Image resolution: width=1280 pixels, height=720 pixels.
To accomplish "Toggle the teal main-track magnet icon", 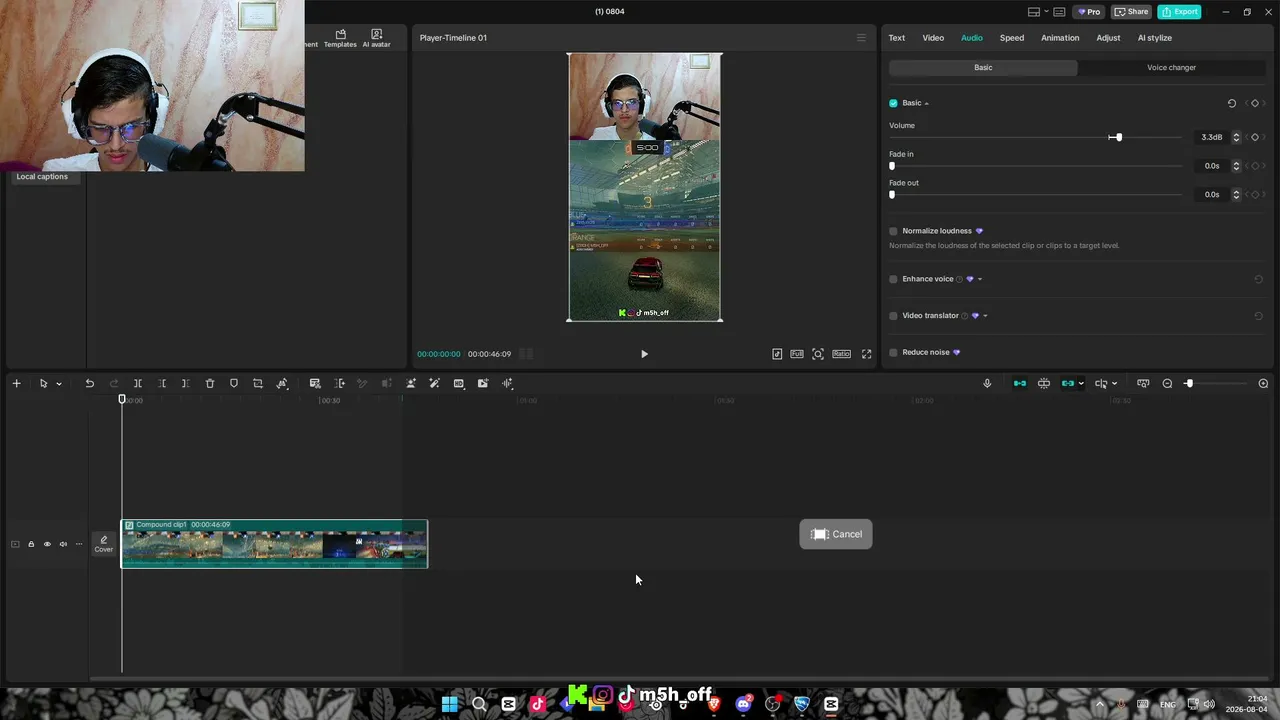I will tap(1020, 383).
